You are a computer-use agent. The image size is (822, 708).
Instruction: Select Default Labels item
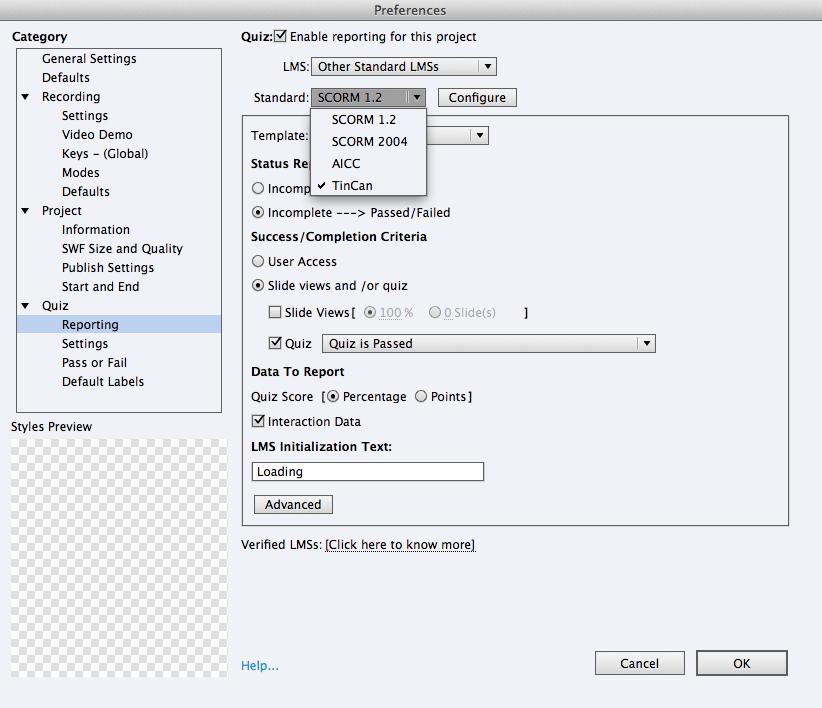(103, 382)
